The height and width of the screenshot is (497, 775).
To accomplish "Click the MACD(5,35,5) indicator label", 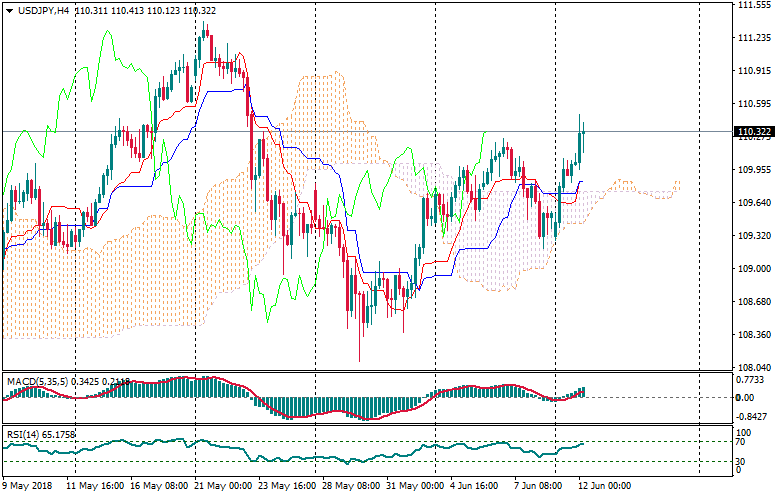I will tap(37, 382).
